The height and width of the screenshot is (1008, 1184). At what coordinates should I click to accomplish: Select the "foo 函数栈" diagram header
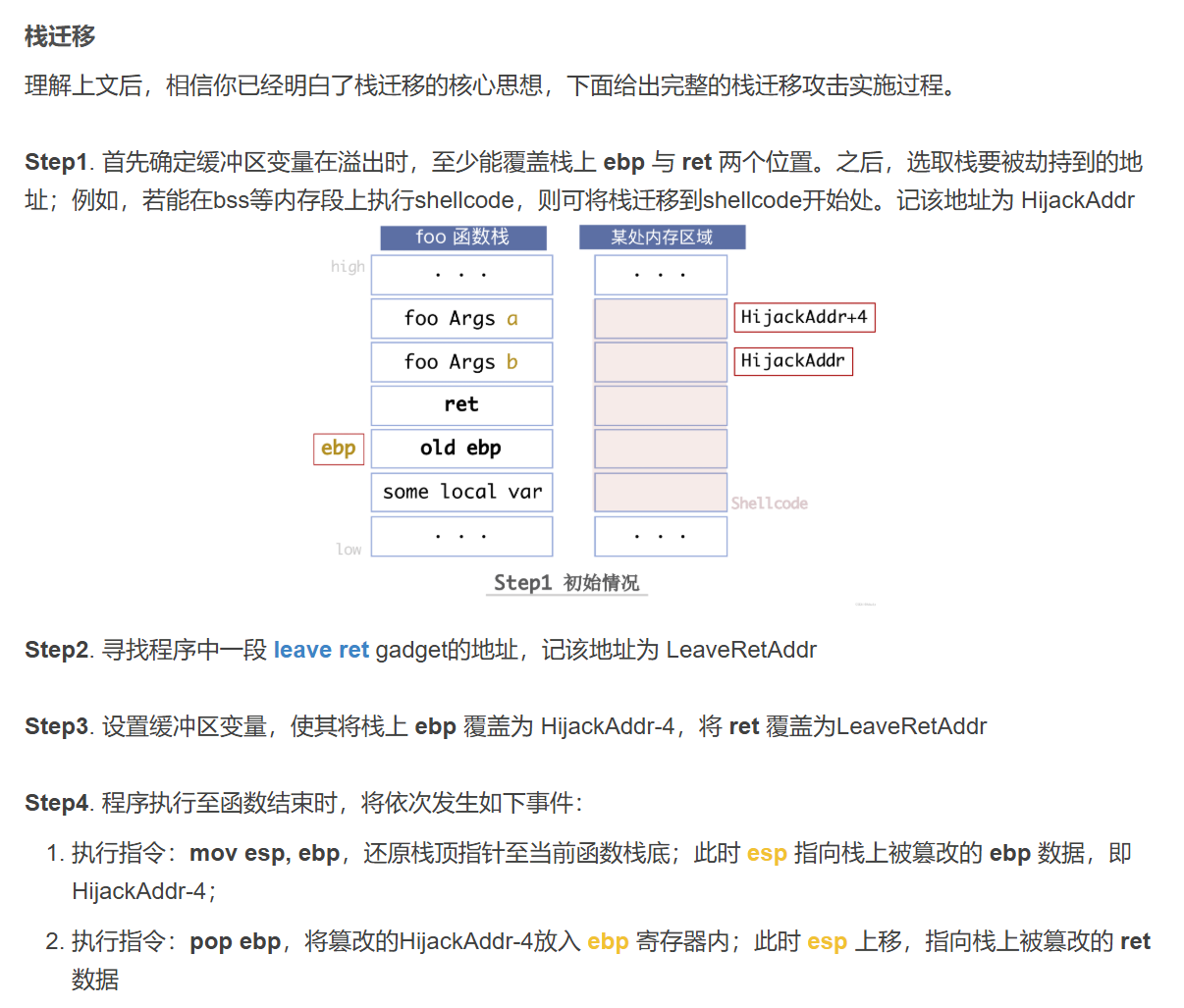(462, 237)
